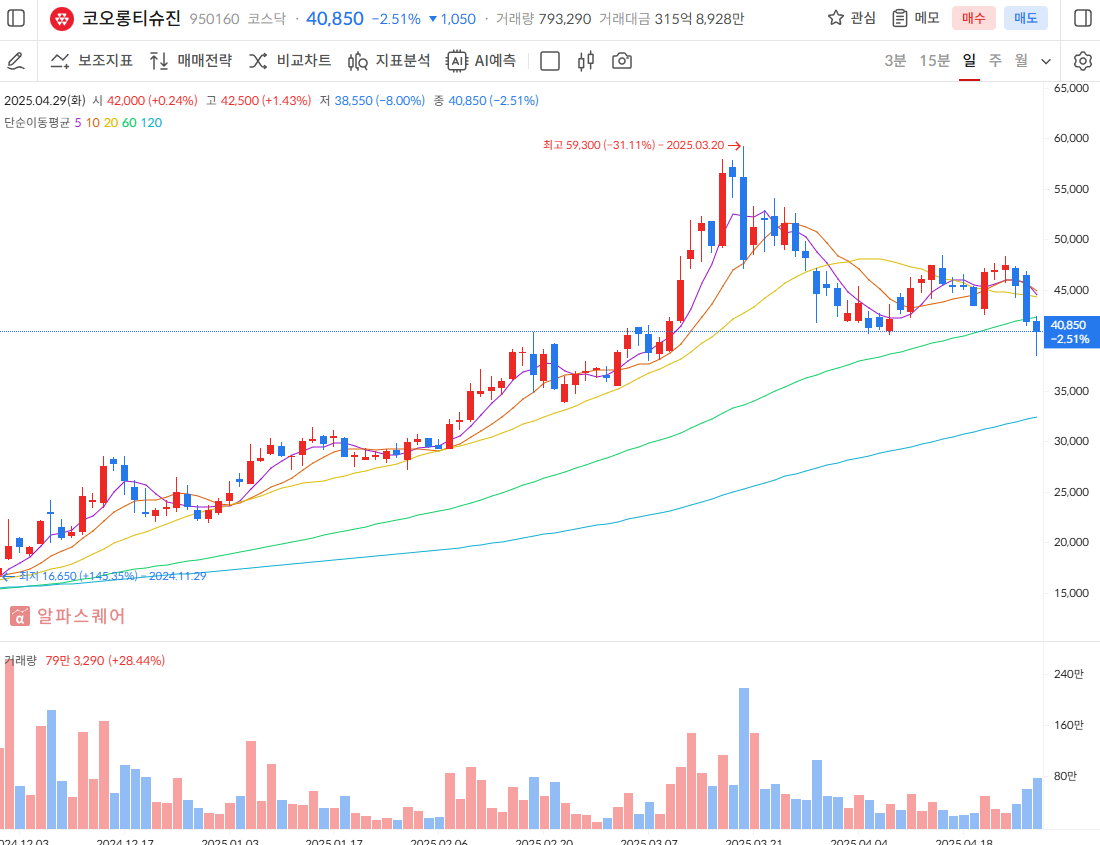Switch to 3분 interval
This screenshot has height=845, width=1100.
pos(894,61)
